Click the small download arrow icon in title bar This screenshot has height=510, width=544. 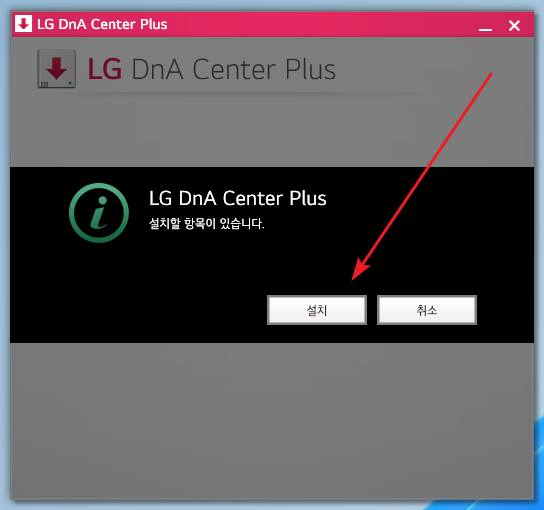(23, 24)
